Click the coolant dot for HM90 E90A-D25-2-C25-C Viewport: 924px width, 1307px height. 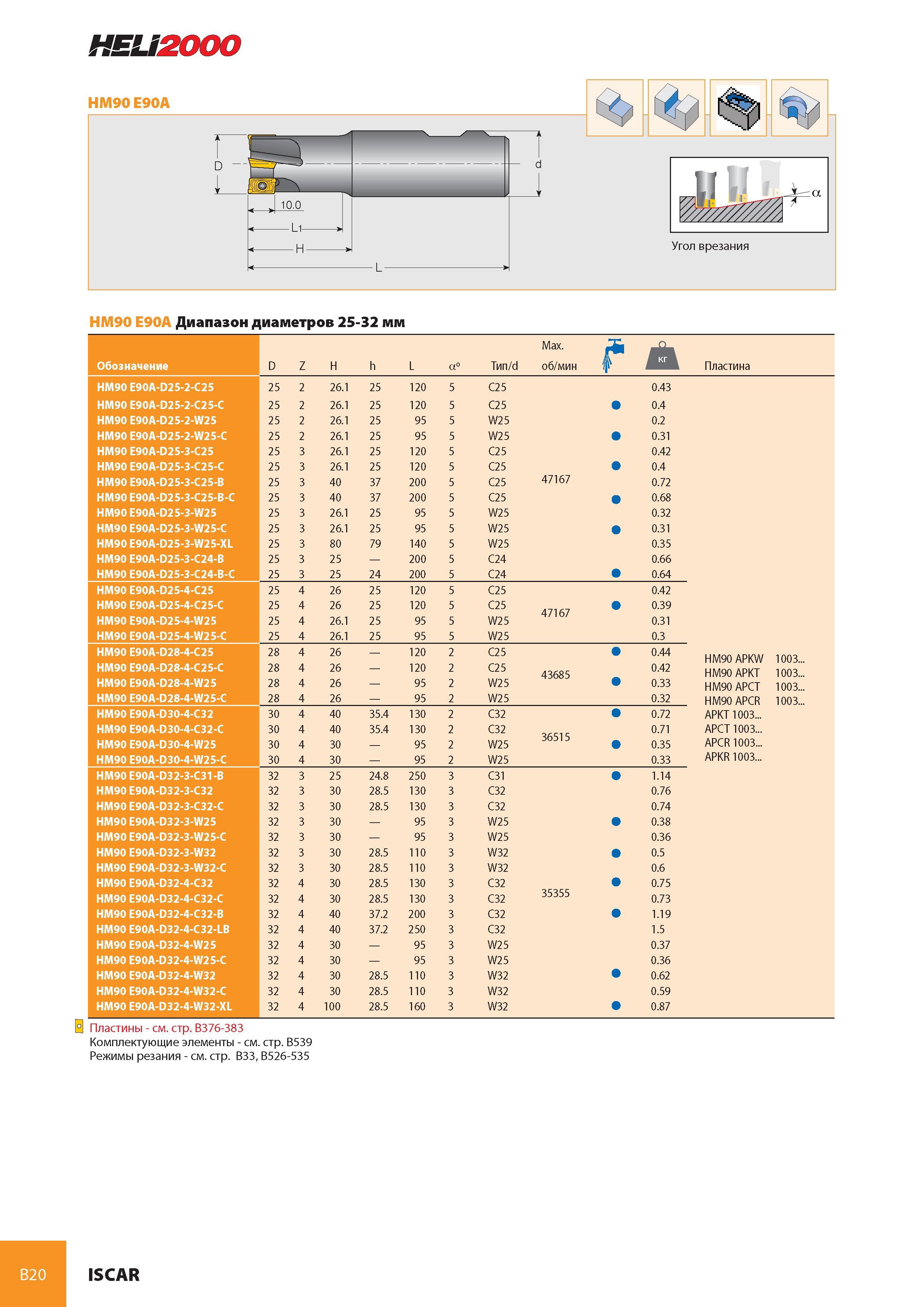(616, 405)
